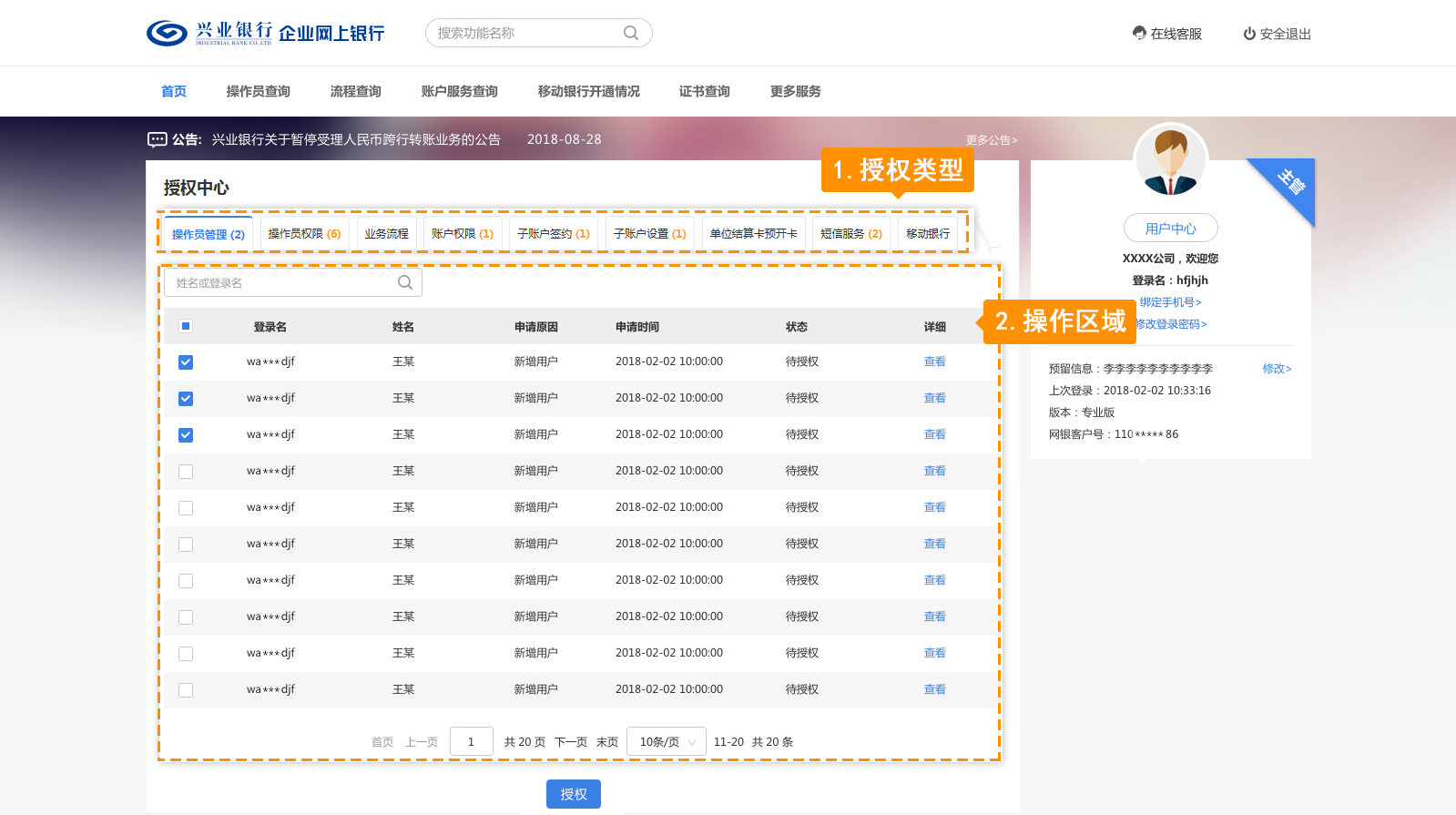The height and width of the screenshot is (815, 1456).
Task: Check the sixth row checkbox
Action: [186, 544]
